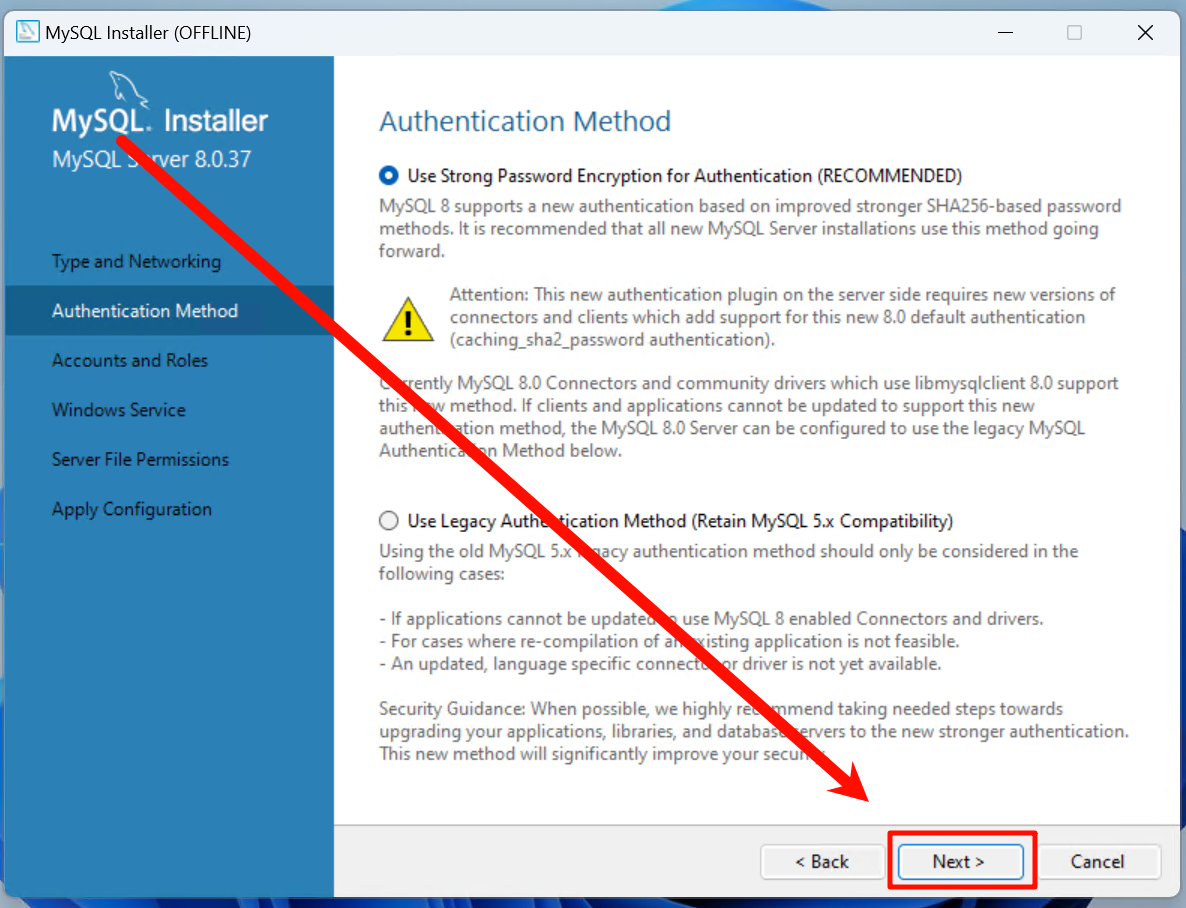Click the Security Guidance paragraph
The width and height of the screenshot is (1186, 908).
tap(754, 731)
